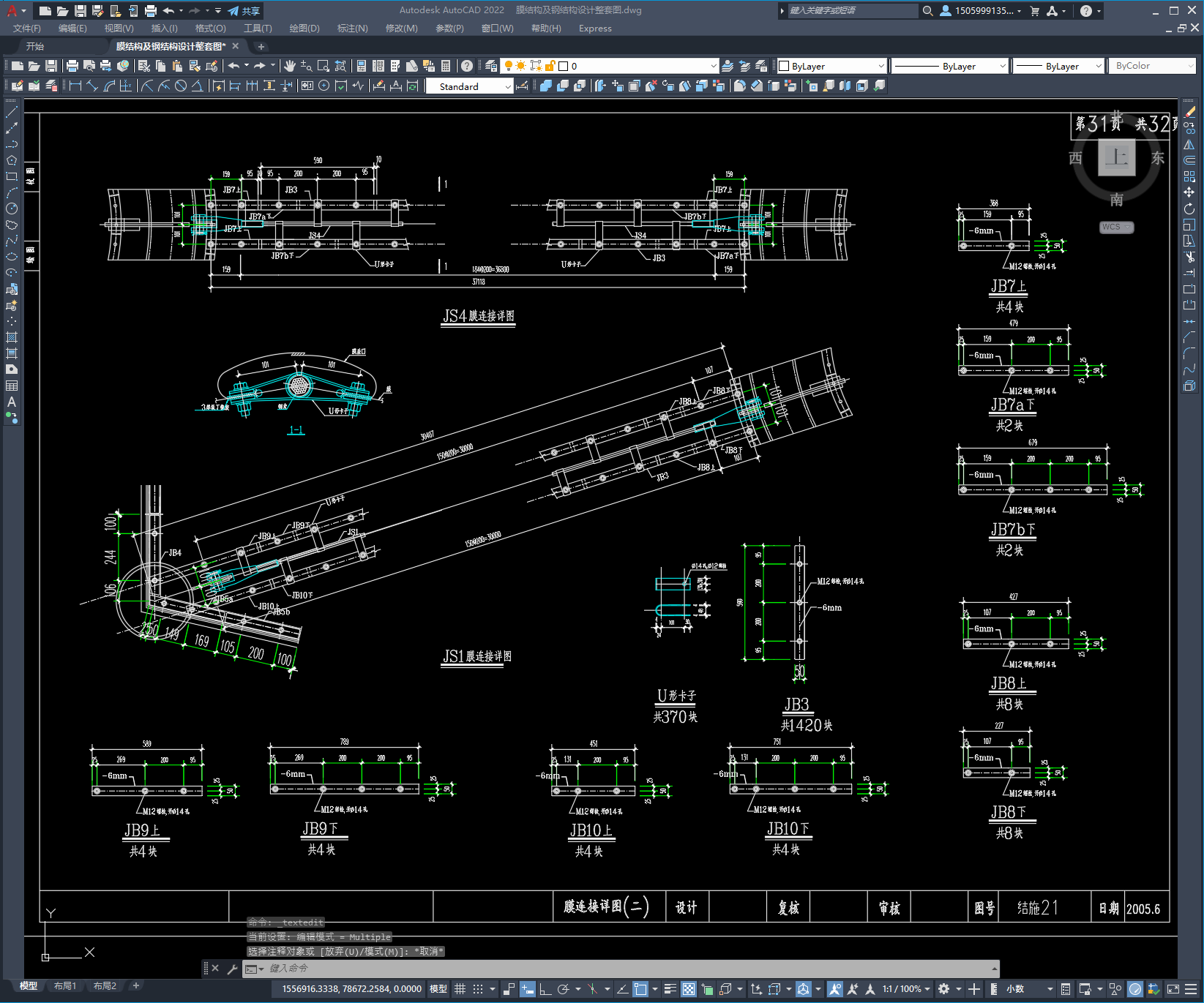Select the Hatch tool in left toolbar
1204x1003 pixels.
coord(12,337)
